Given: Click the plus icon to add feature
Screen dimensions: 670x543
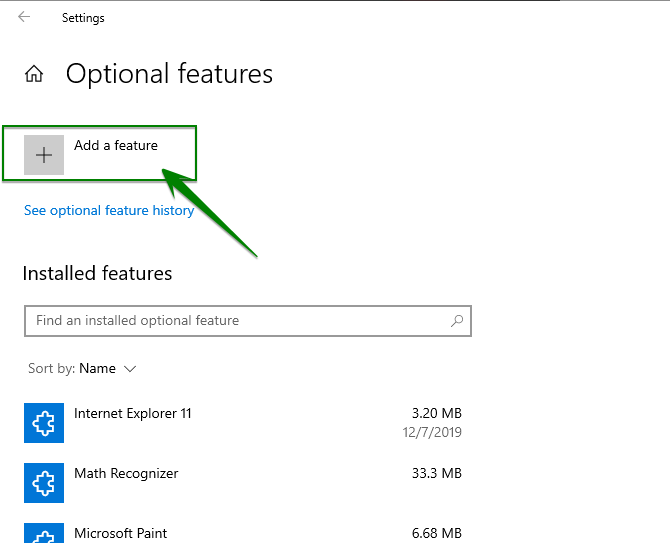Looking at the screenshot, I should click(44, 155).
